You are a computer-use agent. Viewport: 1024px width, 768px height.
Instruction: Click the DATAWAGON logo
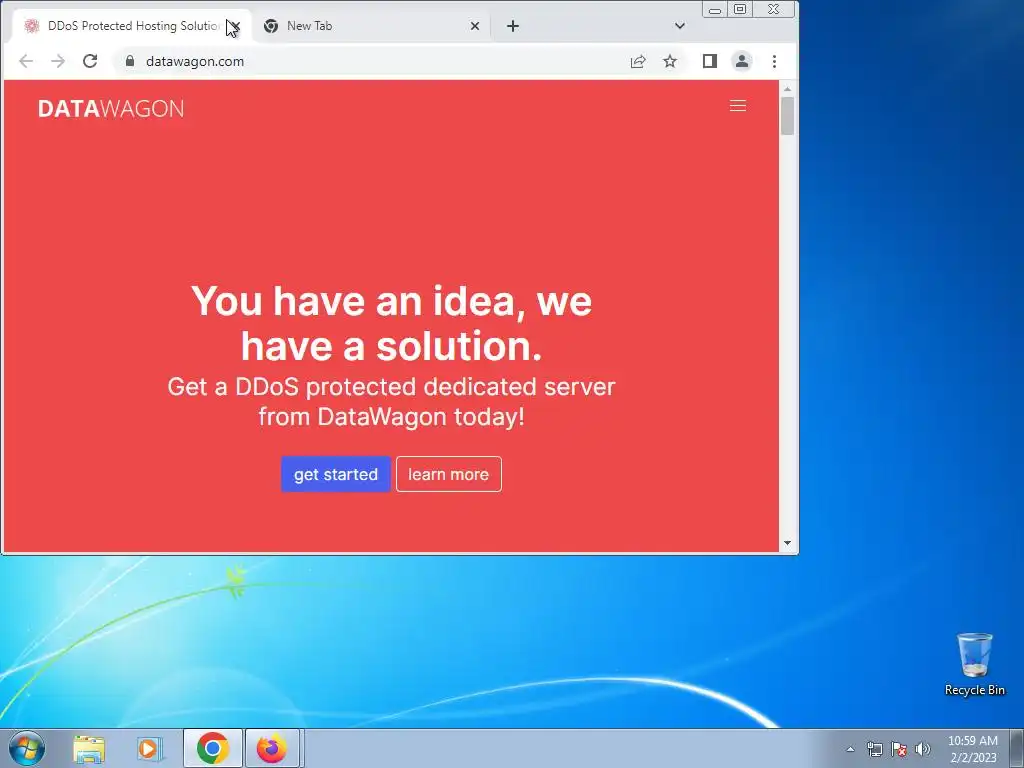[x=111, y=108]
